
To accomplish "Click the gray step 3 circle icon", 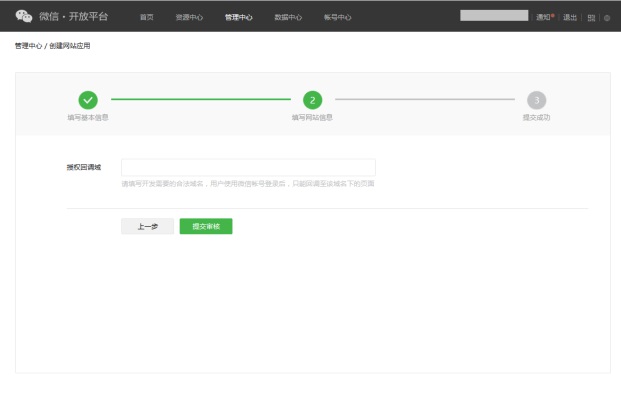I will [x=537, y=100].
